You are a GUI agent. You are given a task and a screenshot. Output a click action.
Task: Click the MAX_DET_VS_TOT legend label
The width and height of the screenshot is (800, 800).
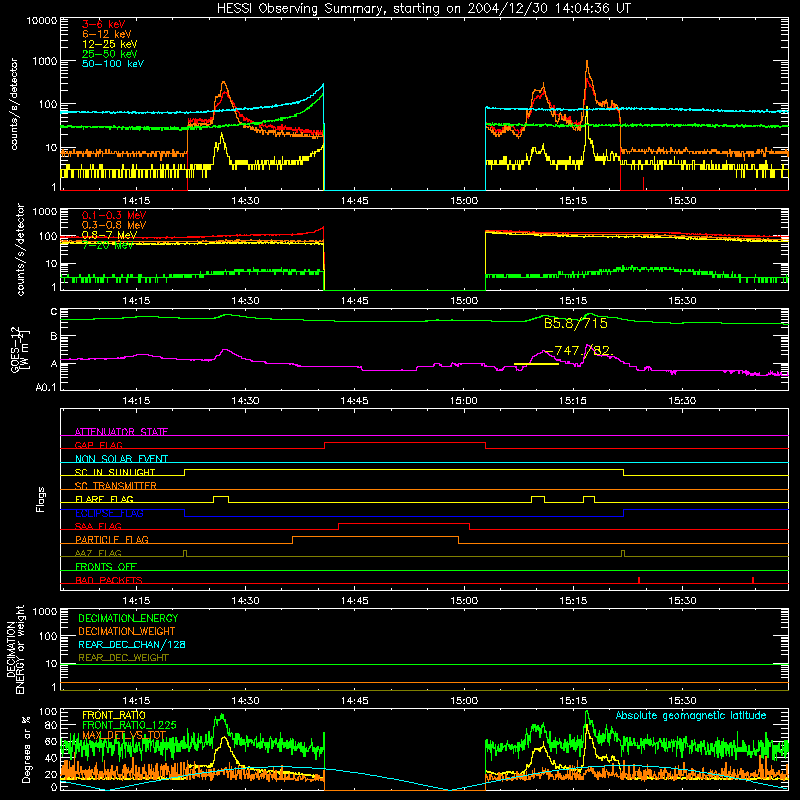click(124, 735)
